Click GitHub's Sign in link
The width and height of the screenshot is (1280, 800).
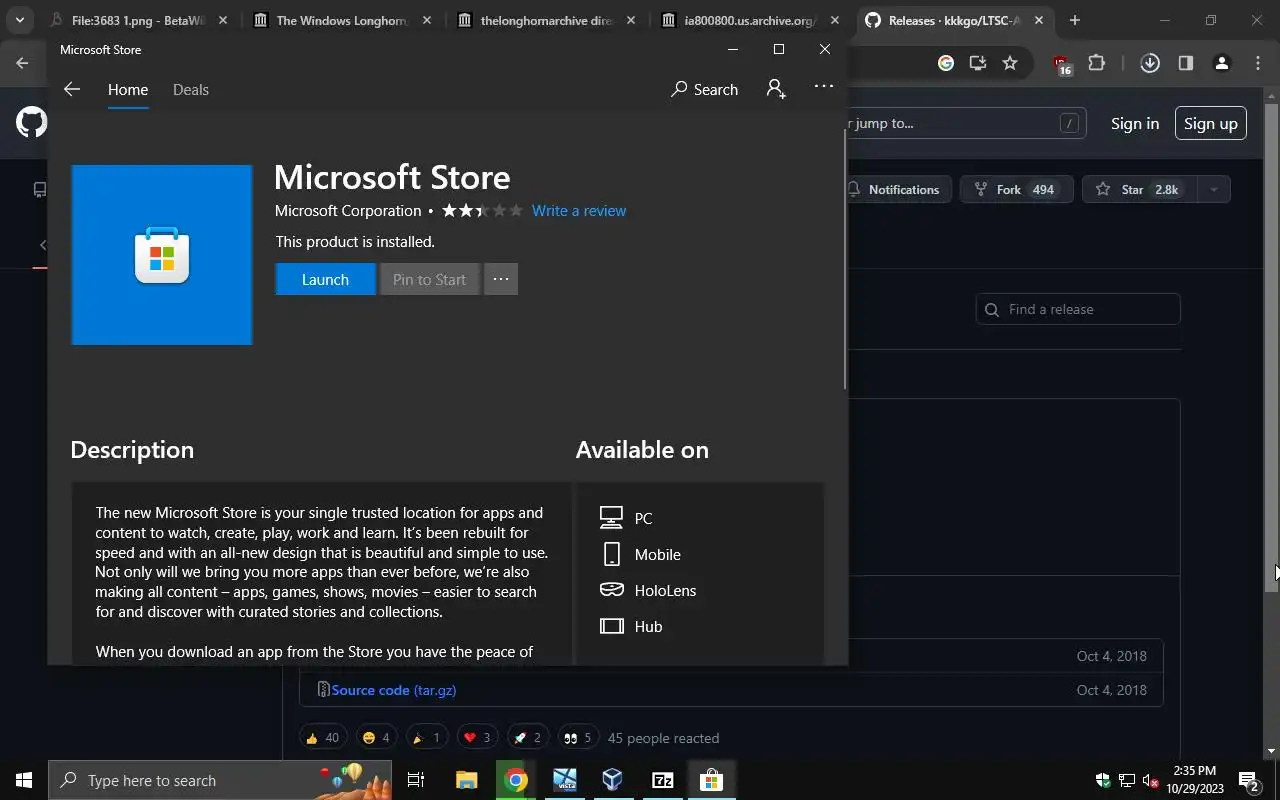(x=1135, y=123)
